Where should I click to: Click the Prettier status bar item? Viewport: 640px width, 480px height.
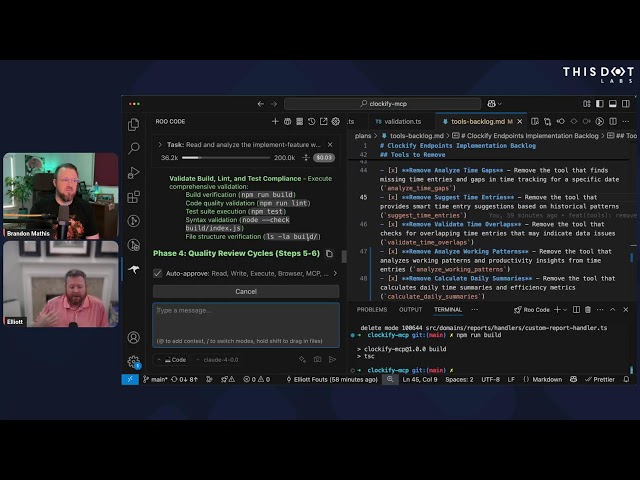click(x=600, y=380)
